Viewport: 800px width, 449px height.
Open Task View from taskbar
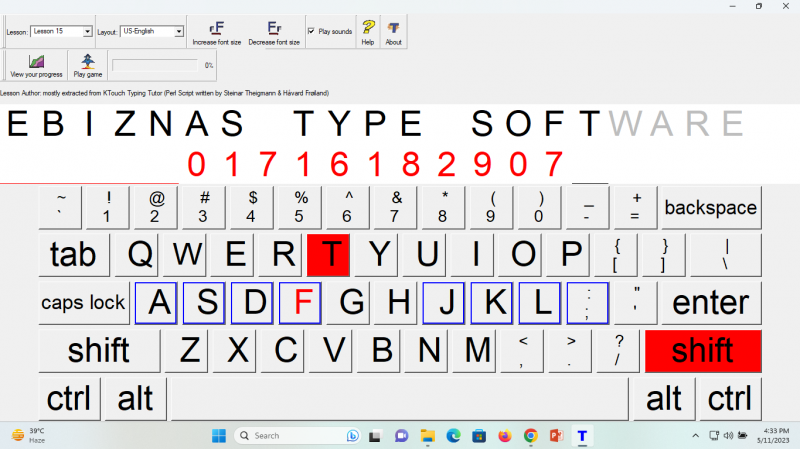pos(376,436)
